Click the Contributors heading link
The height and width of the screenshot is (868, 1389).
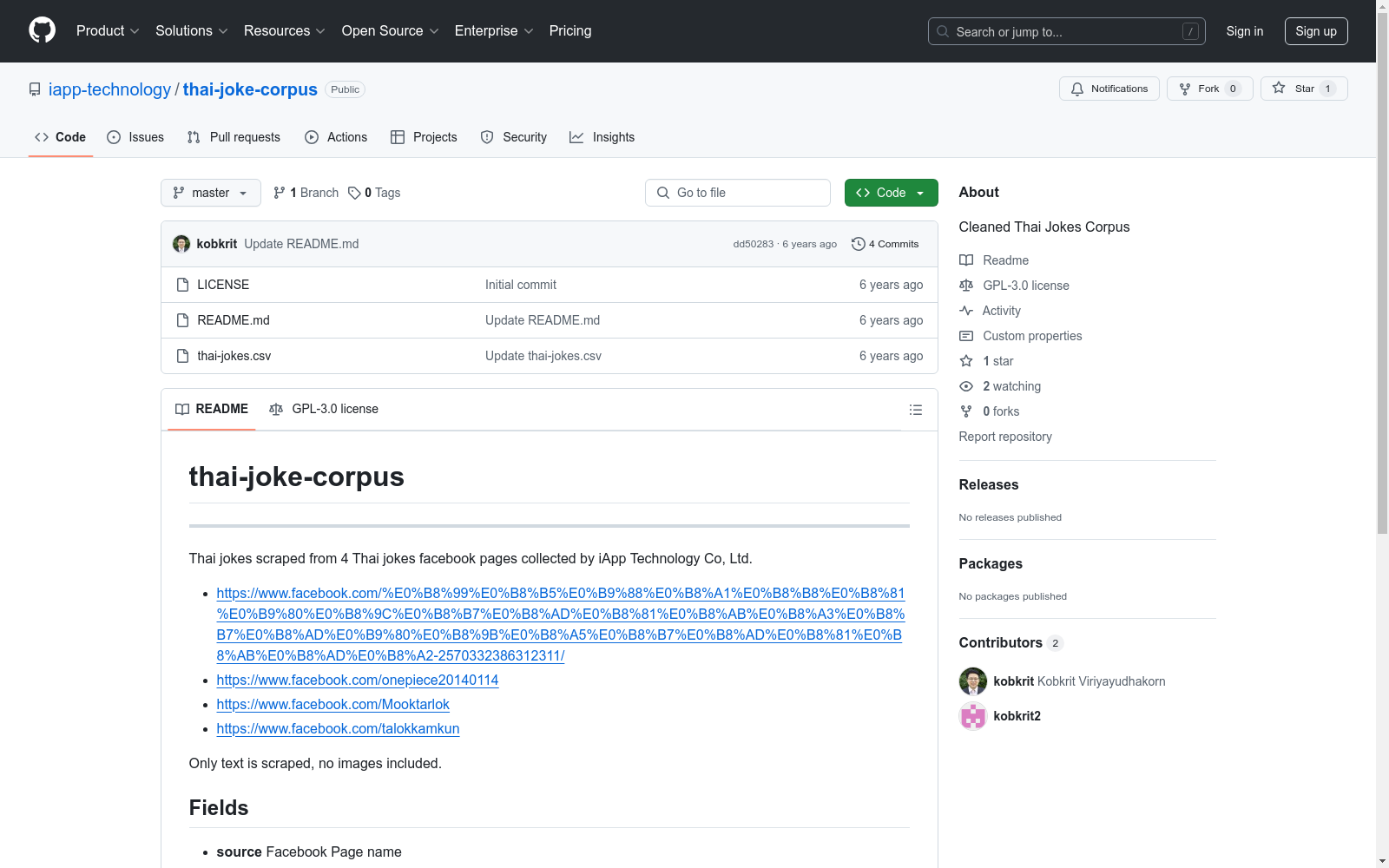pos(1011,642)
